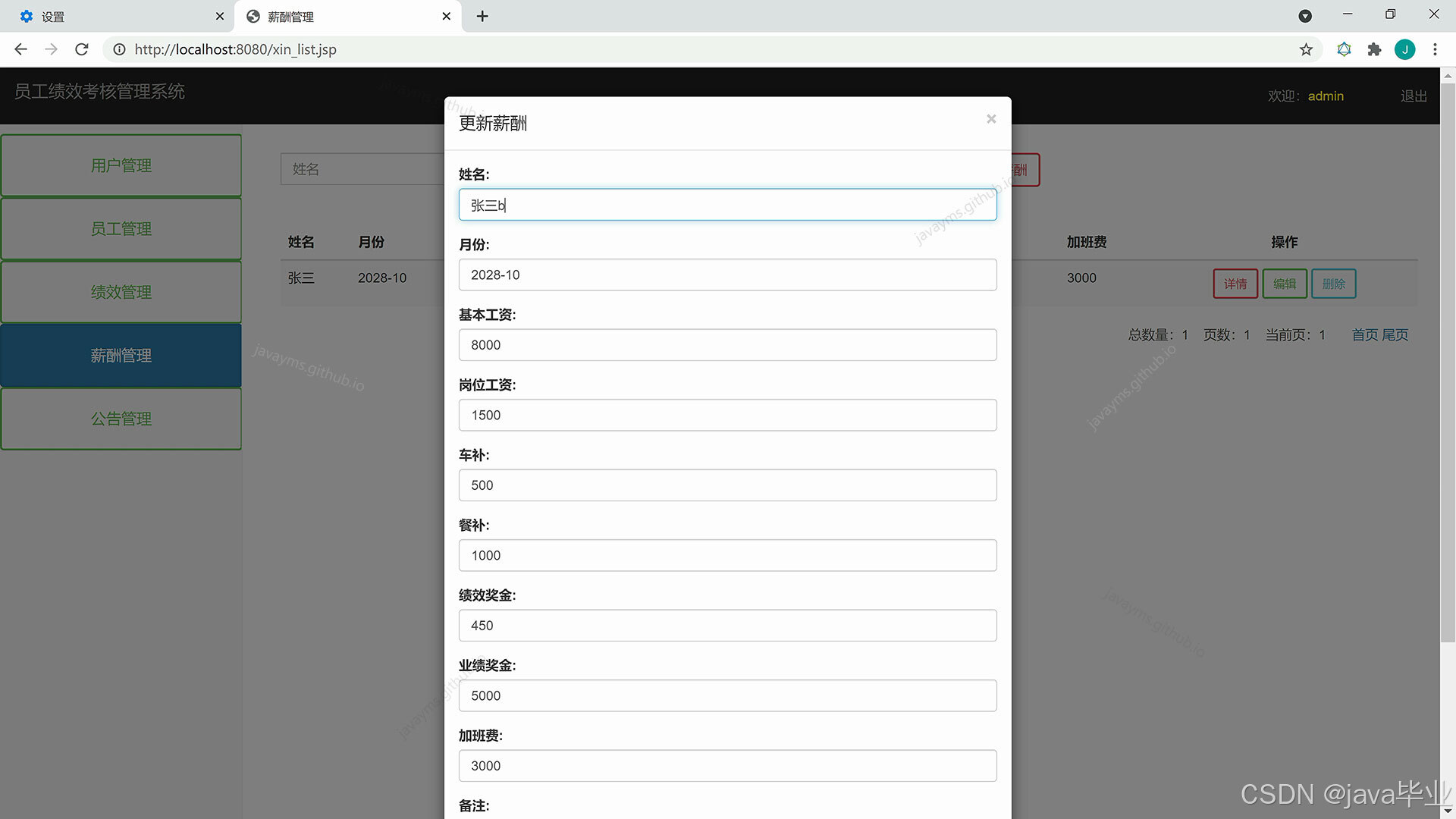The height and width of the screenshot is (819, 1456).
Task: Go to 首页 in pagination
Action: pos(1365,334)
